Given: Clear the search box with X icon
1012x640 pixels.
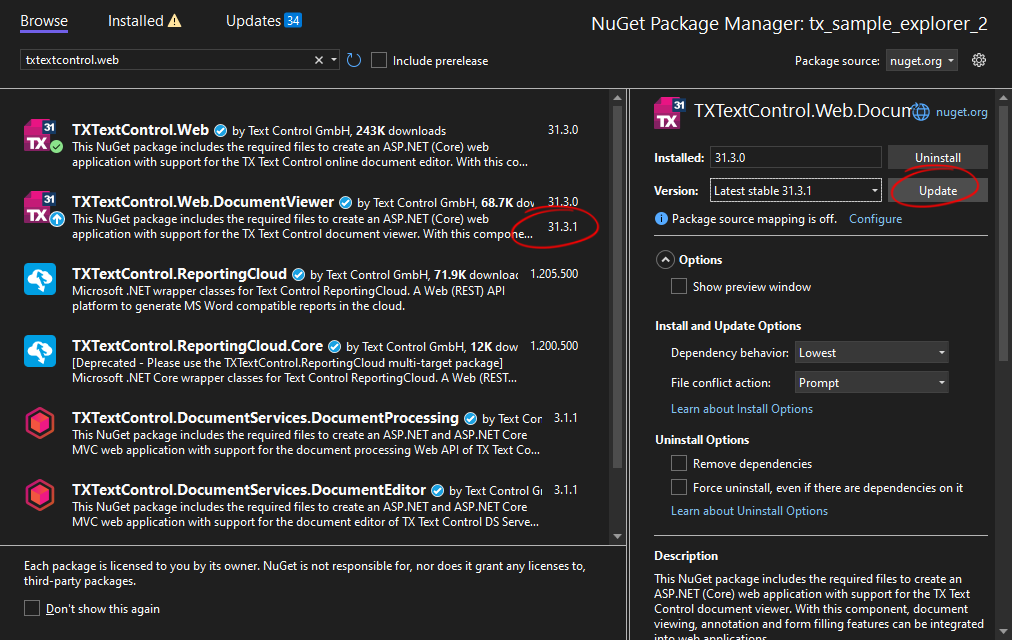Looking at the screenshot, I should click(x=319, y=60).
